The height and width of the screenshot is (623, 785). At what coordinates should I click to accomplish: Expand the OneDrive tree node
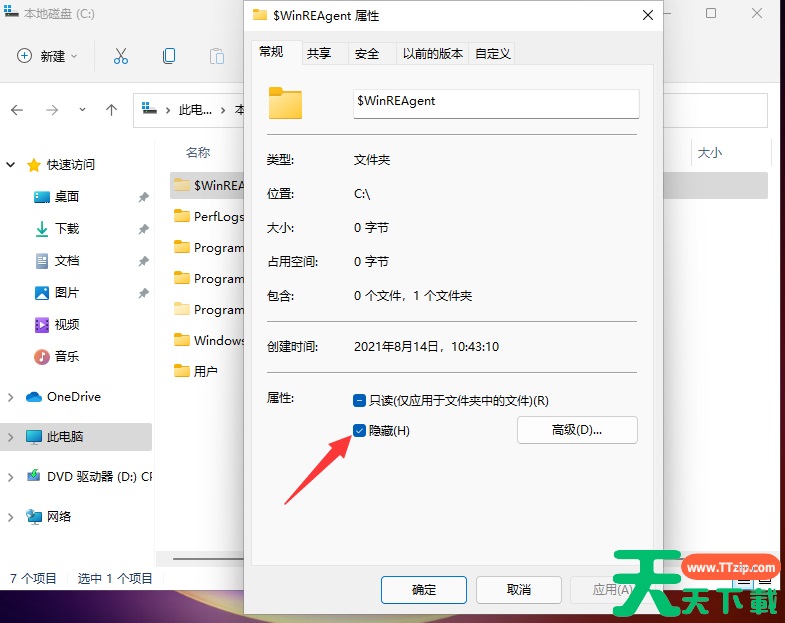pos(11,397)
